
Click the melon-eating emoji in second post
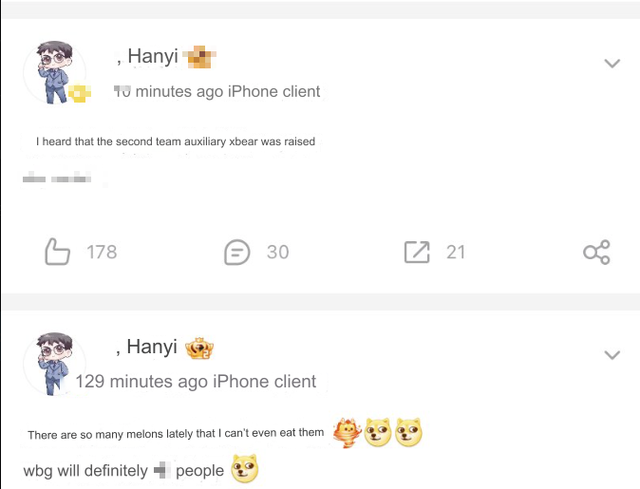346,433
